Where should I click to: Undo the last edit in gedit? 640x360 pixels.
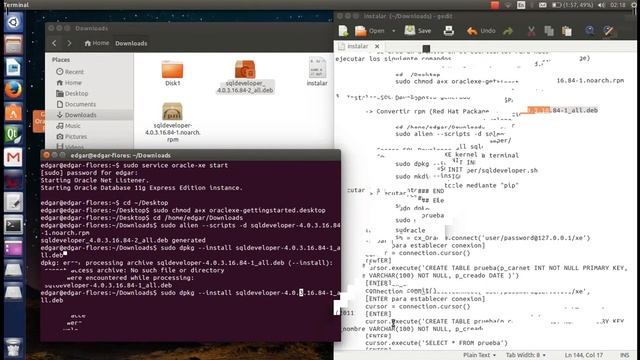[481, 31]
